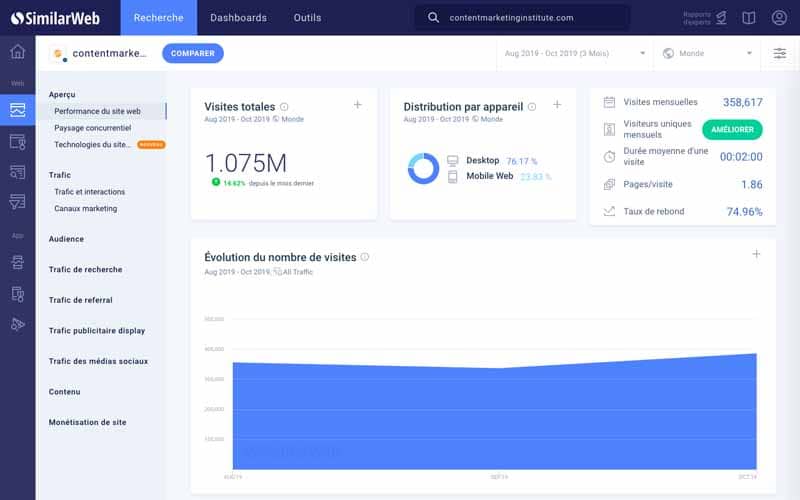Viewport: 800px width, 500px height.
Task: Switch to the Dashboards tab
Action: pos(238,18)
